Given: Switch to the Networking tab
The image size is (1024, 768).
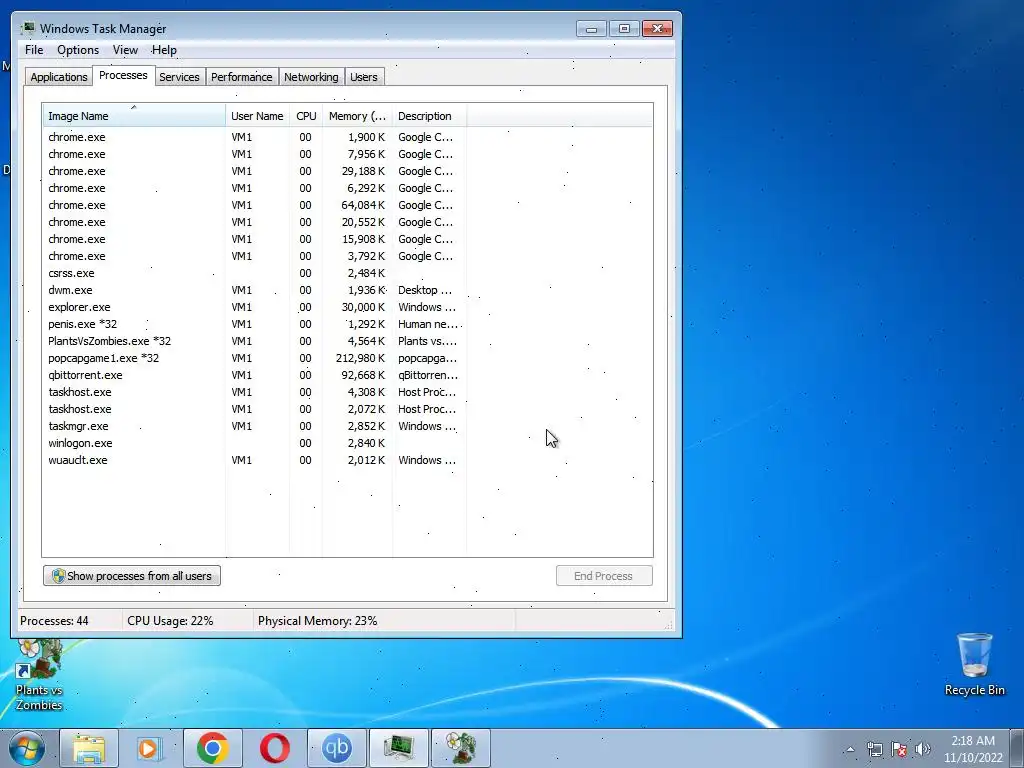Looking at the screenshot, I should tap(311, 77).
